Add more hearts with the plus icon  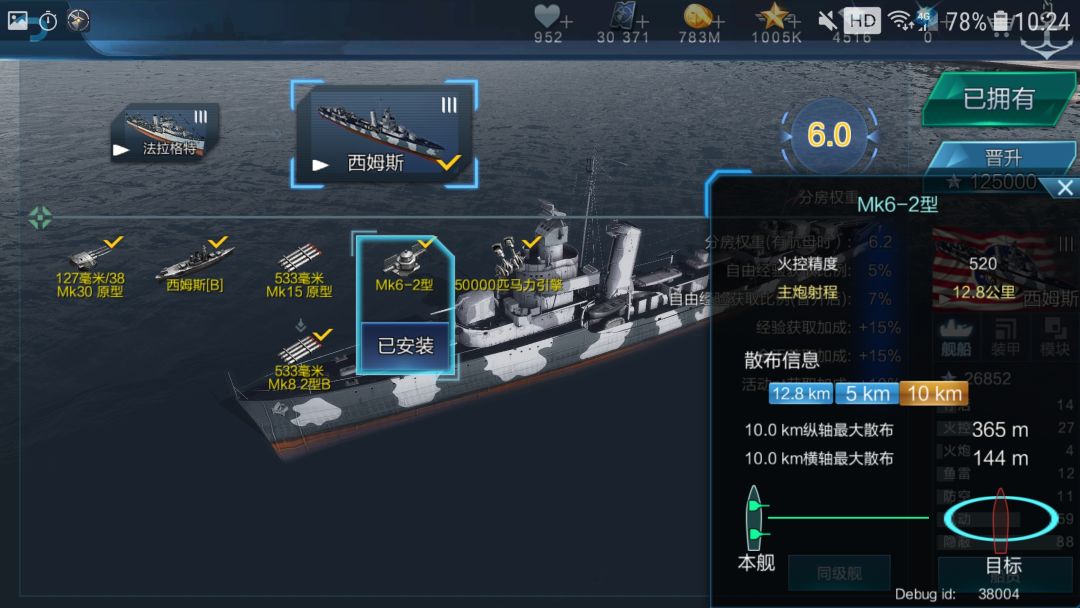[x=566, y=21]
